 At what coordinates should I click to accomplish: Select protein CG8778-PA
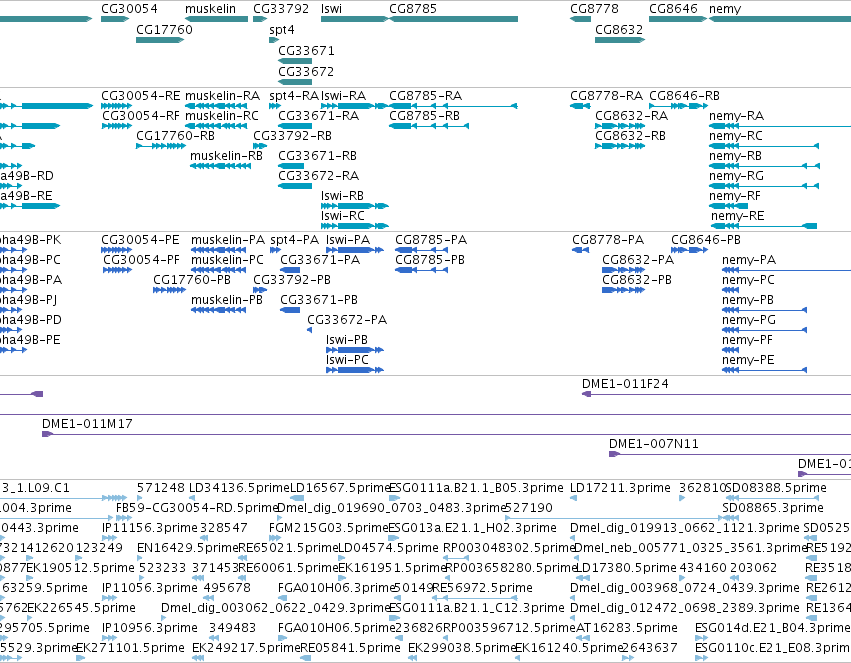coord(608,240)
